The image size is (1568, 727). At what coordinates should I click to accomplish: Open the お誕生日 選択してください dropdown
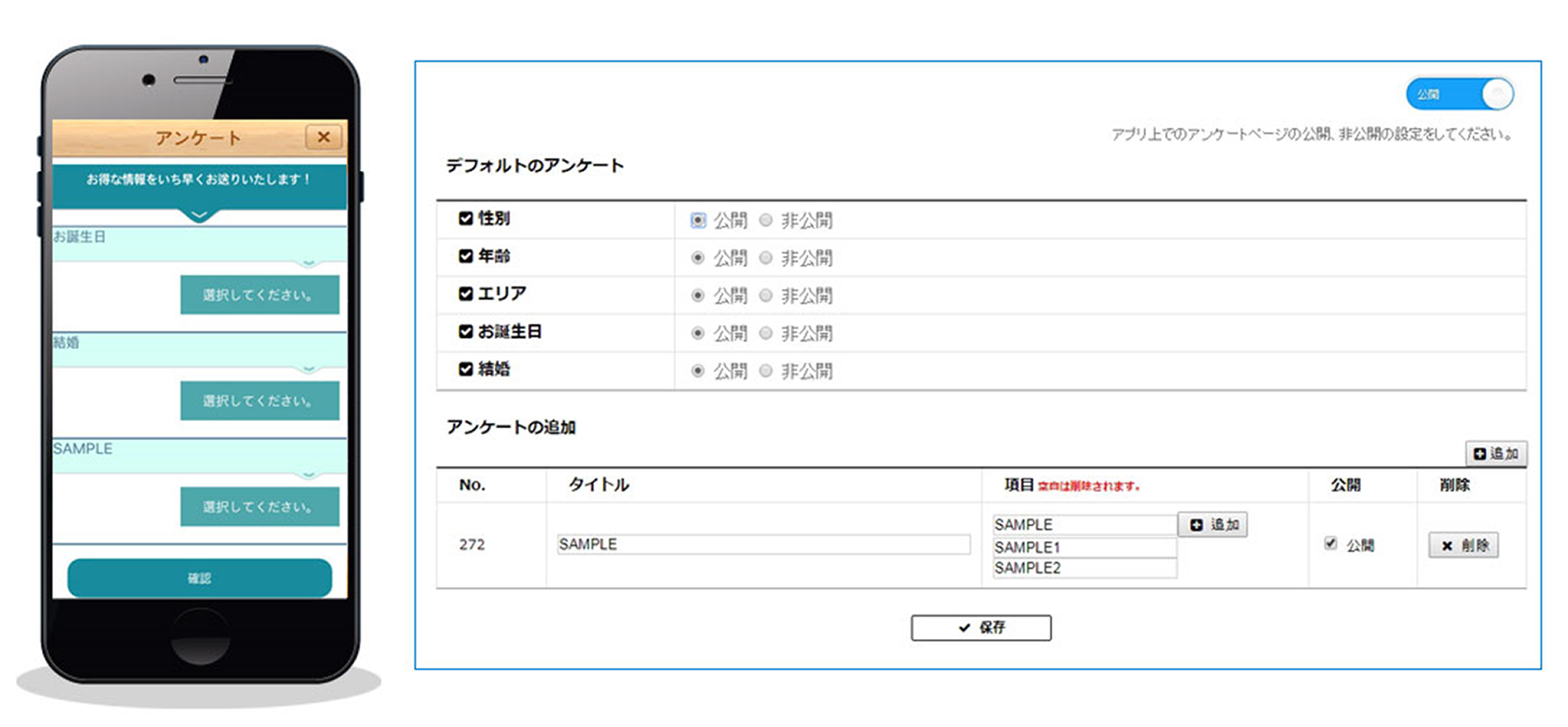(259, 294)
